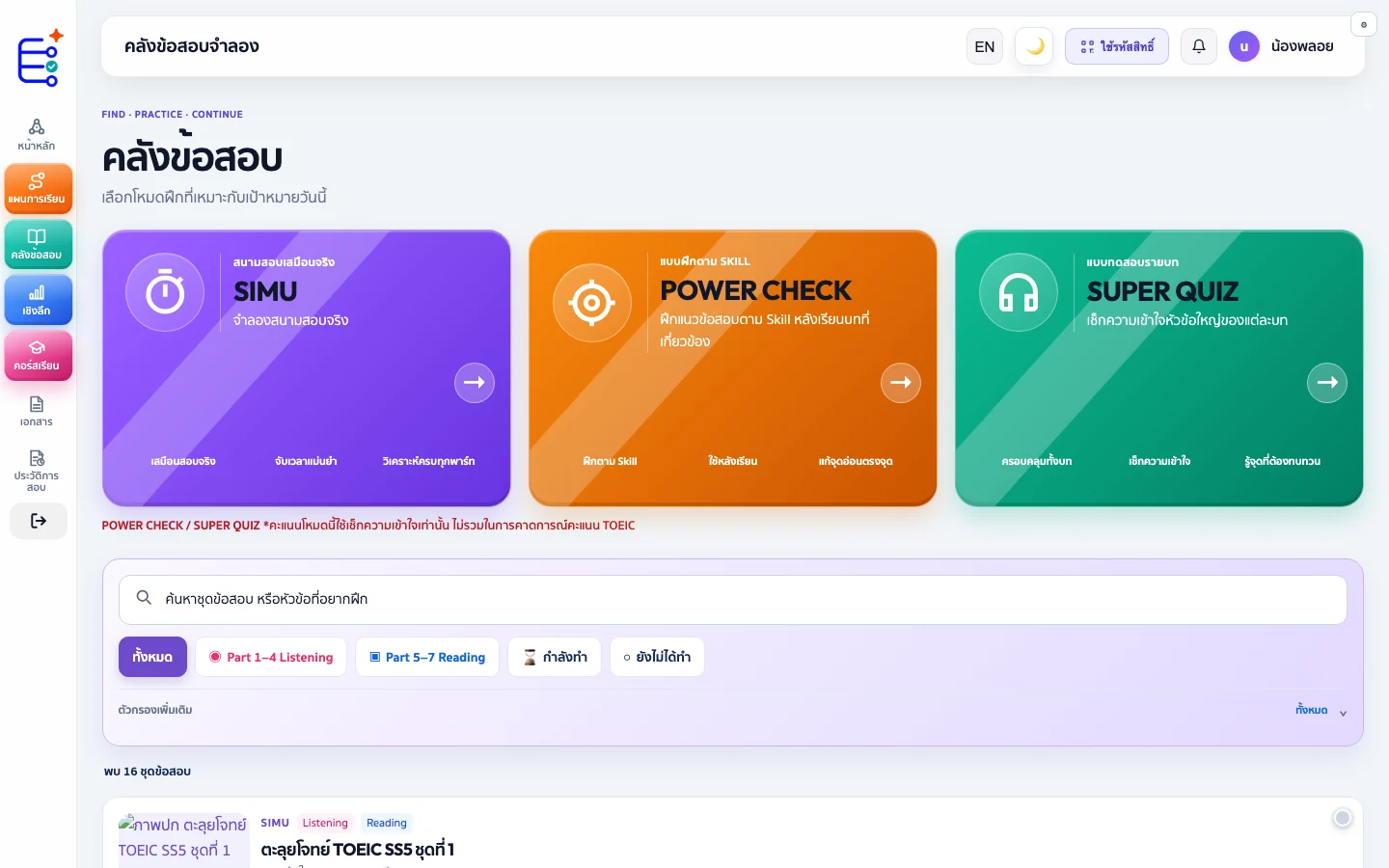Go to หน้าหลัก in sidebar
The width and height of the screenshot is (1389, 868).
[37, 135]
